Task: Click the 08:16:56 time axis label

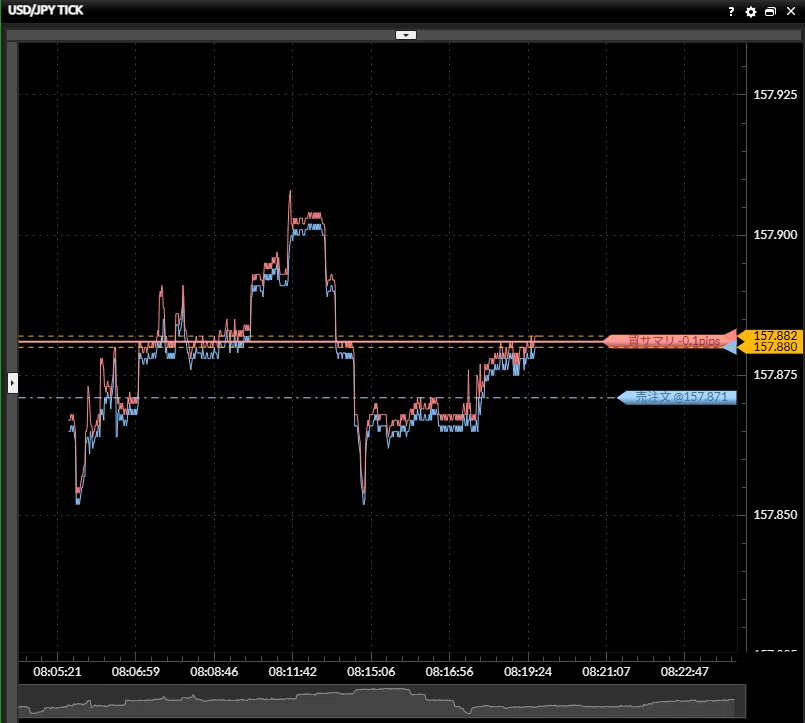Action: (x=449, y=672)
